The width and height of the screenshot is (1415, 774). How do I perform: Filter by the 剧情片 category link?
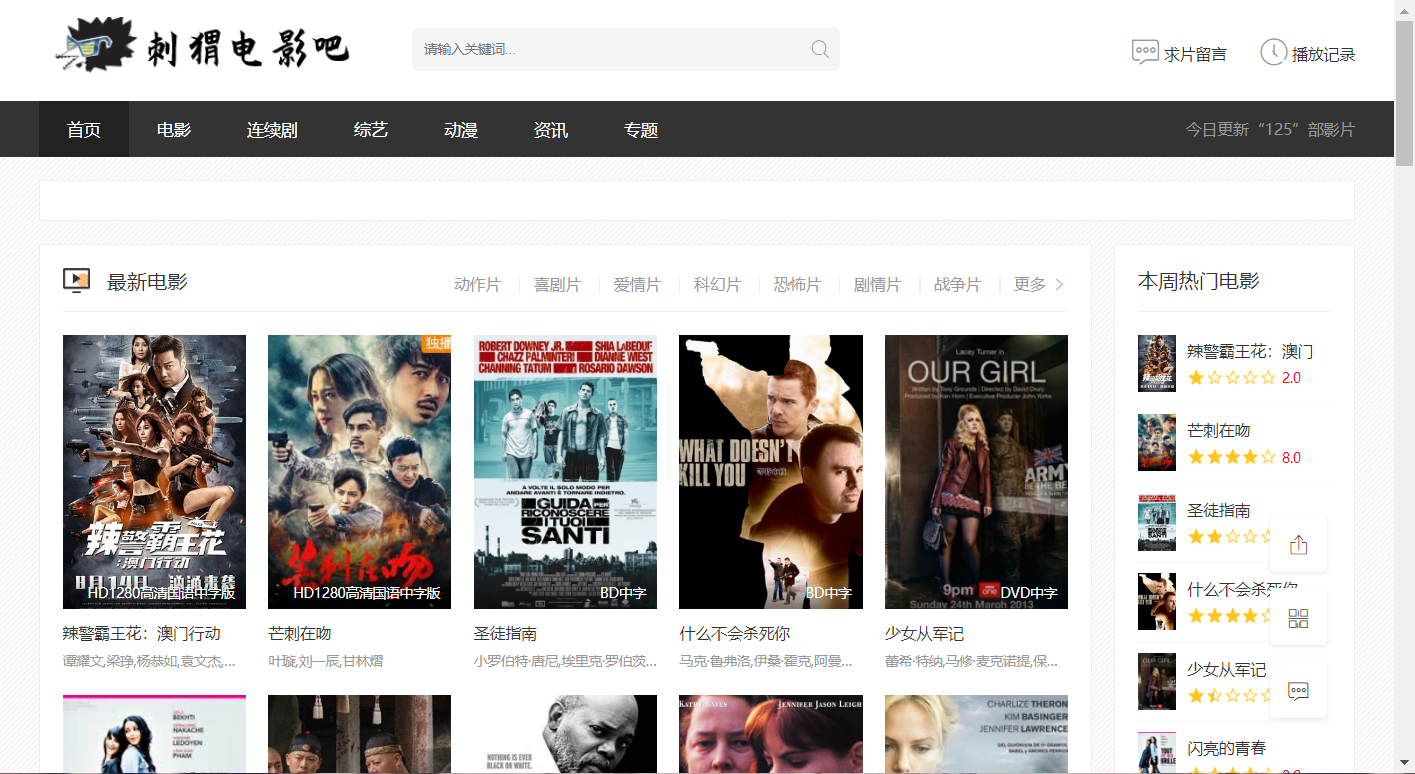click(x=877, y=285)
